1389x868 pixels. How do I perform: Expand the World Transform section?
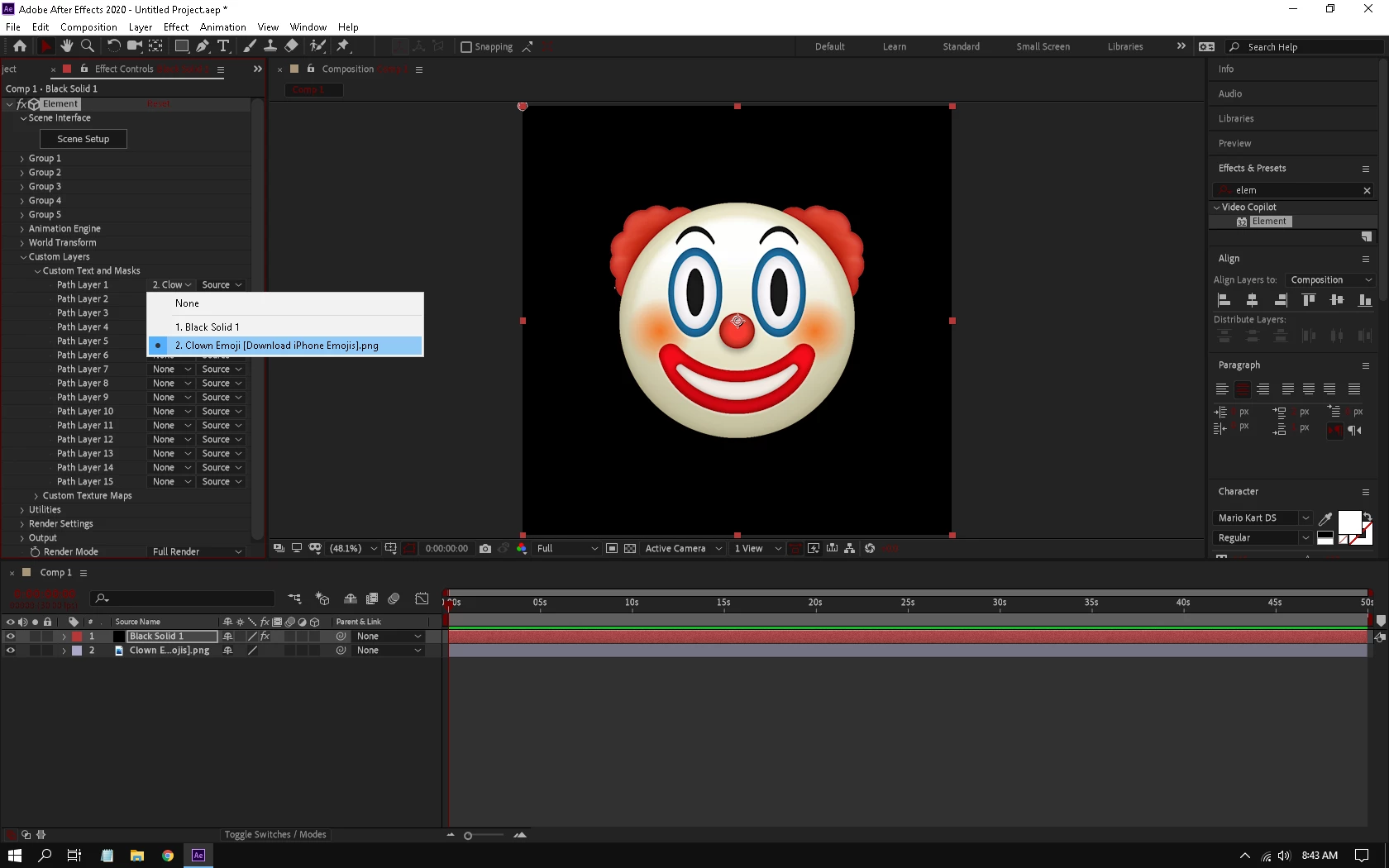(x=22, y=243)
